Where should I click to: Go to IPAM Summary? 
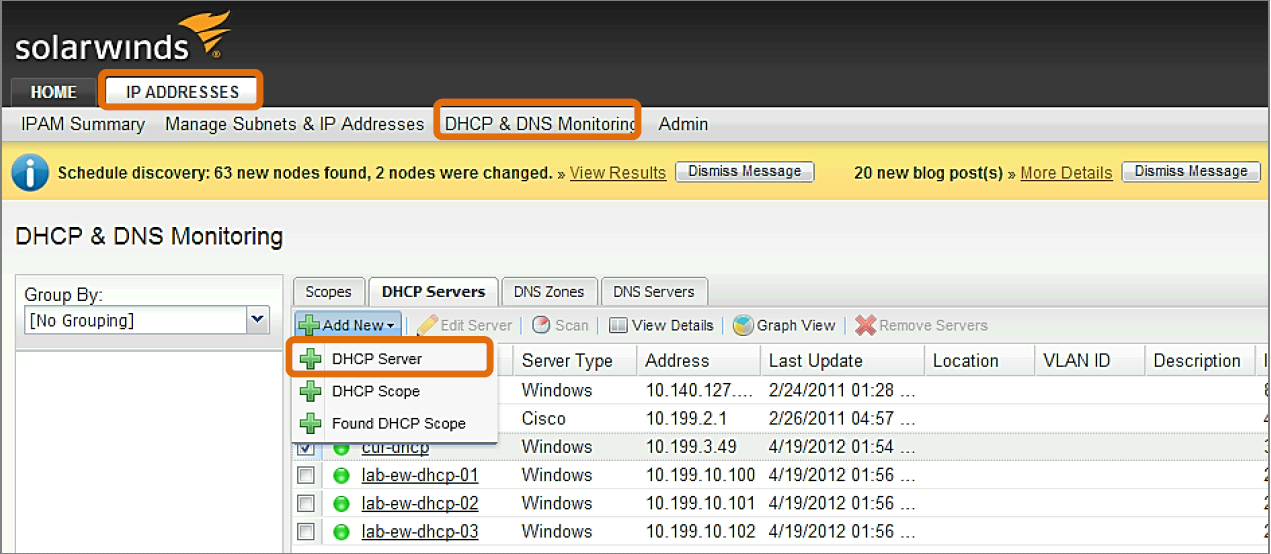tap(83, 125)
